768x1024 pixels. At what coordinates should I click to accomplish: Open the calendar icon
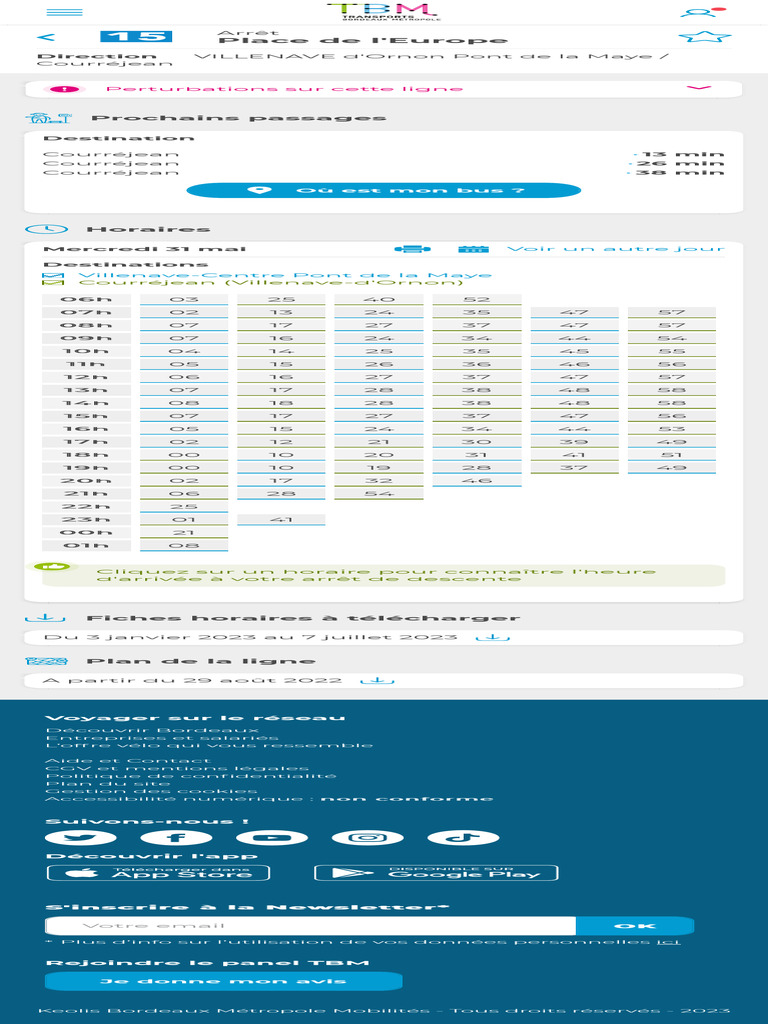[473, 249]
